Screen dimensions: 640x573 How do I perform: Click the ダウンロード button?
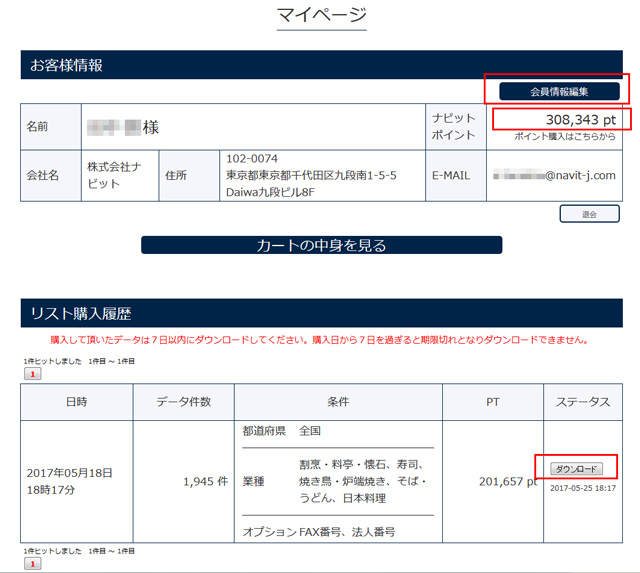click(x=576, y=469)
